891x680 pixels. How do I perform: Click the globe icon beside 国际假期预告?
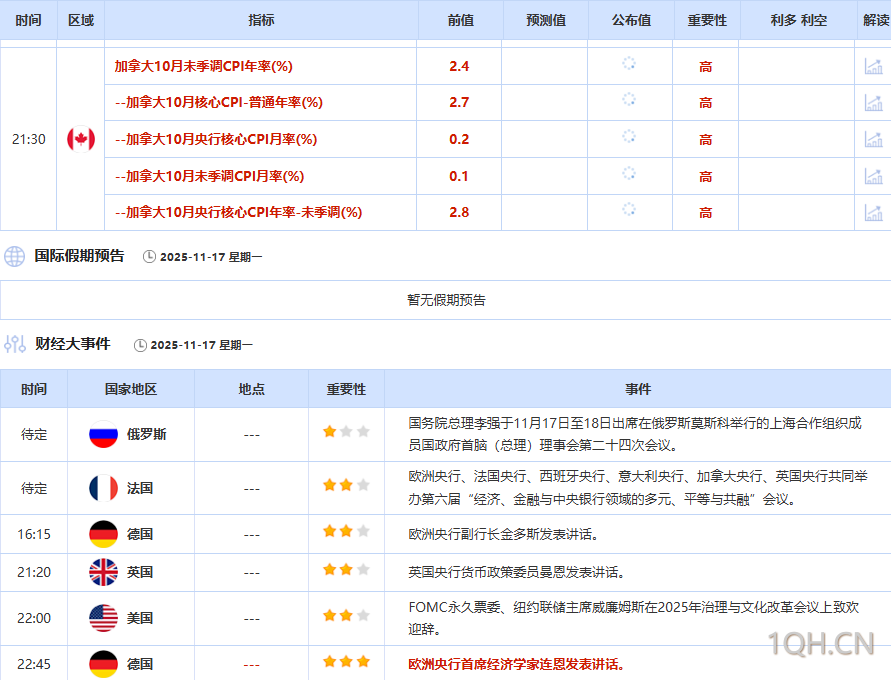pyautogui.click(x=14, y=255)
